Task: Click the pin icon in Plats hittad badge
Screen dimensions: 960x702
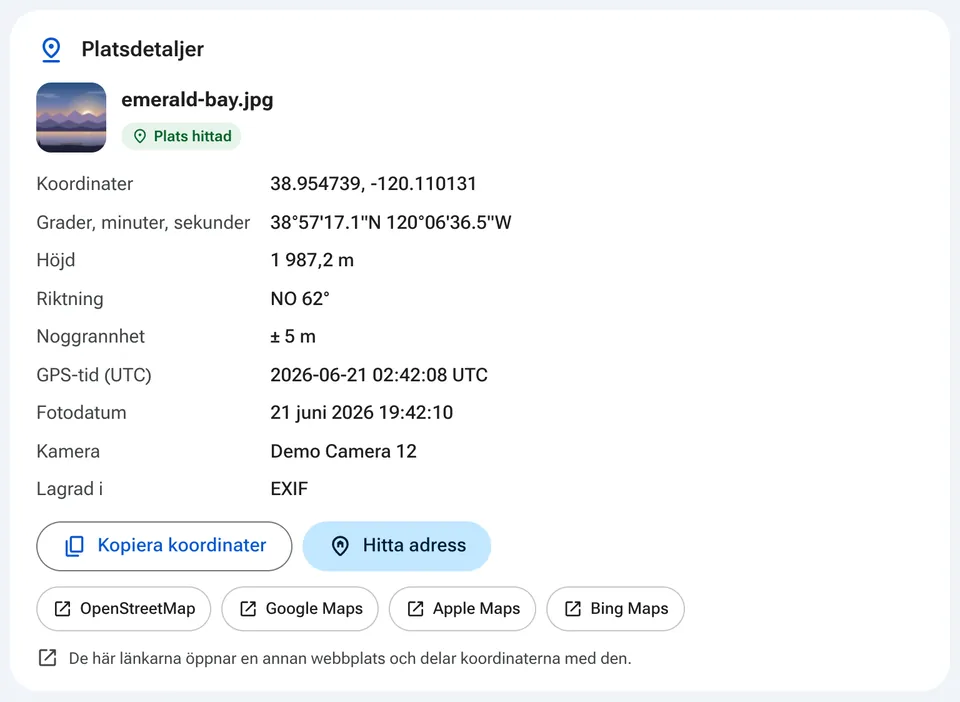Action: pyautogui.click(x=140, y=136)
